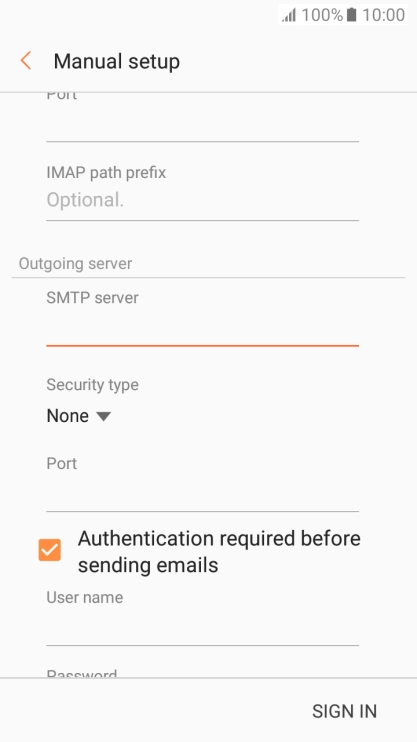
Task: Focus the IMAP path prefix Optional field
Action: [x=203, y=201]
